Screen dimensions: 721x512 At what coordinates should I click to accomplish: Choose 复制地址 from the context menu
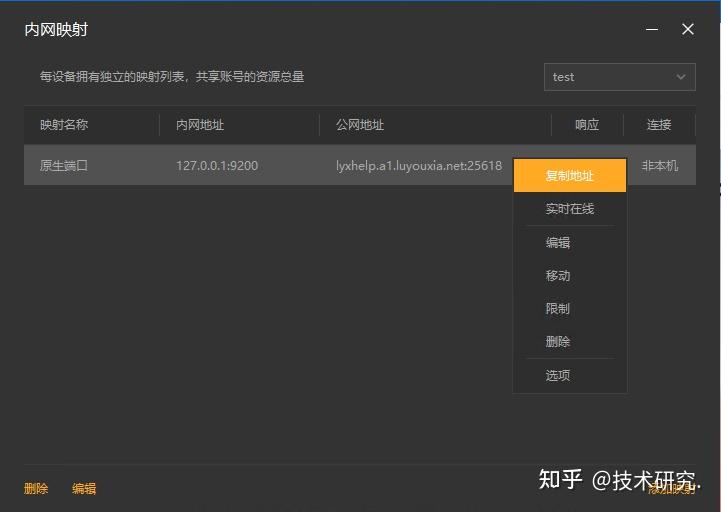coord(570,176)
